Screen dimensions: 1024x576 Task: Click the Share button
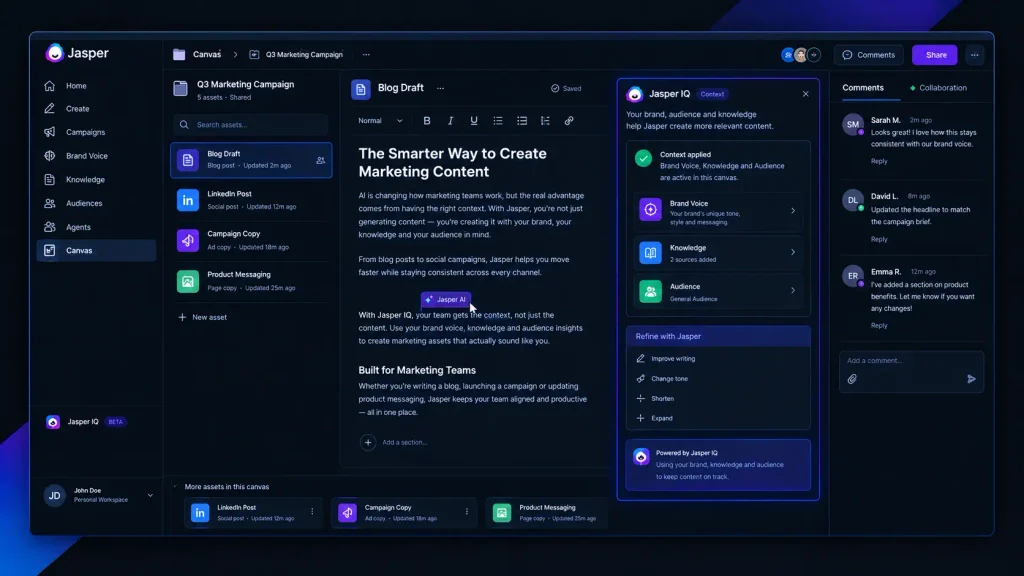pos(935,55)
